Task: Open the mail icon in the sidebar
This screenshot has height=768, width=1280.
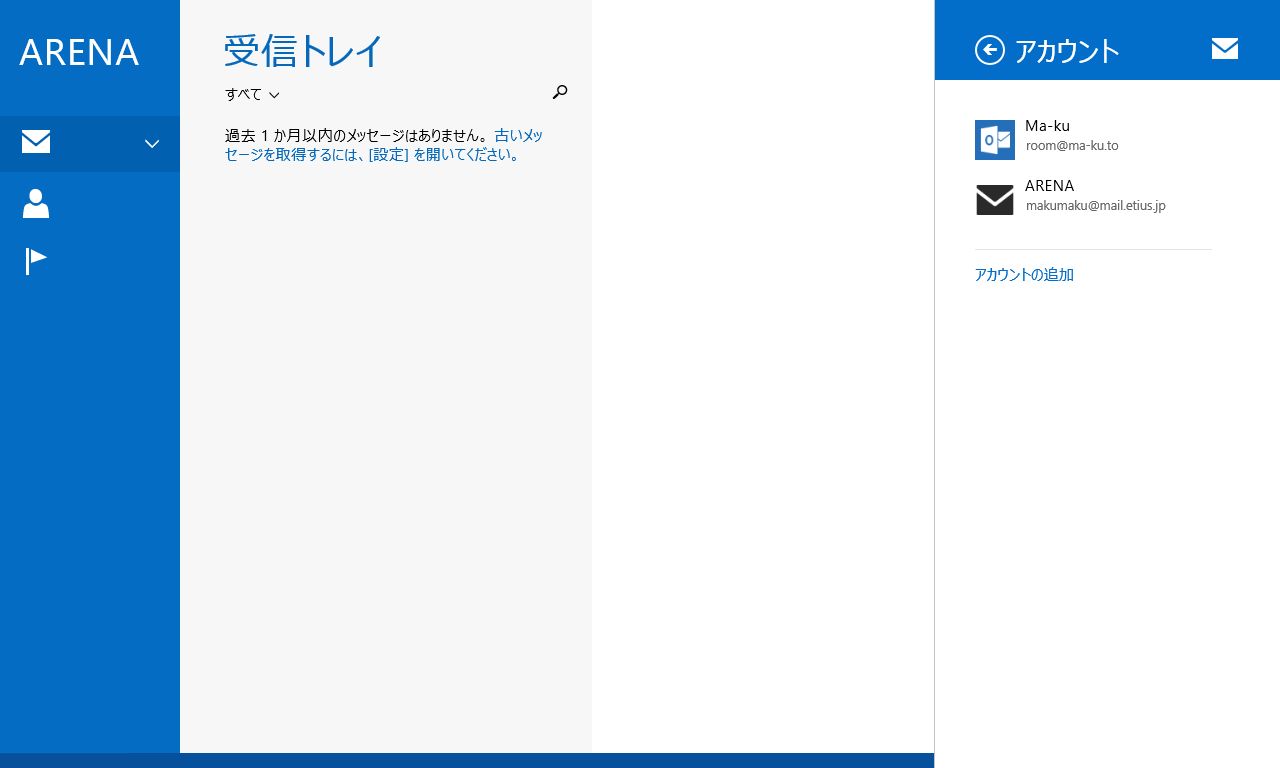Action: pos(36,143)
